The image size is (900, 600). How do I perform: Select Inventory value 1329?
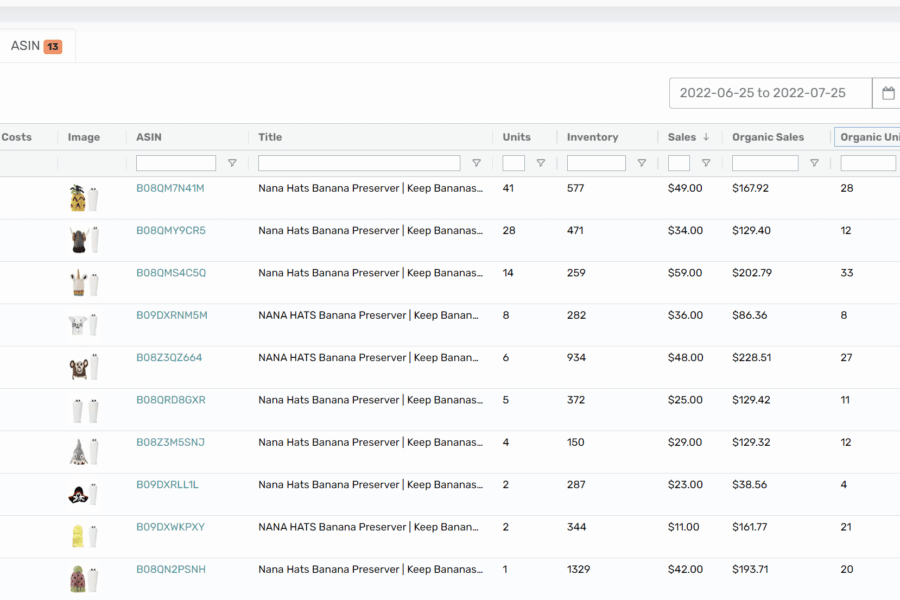pyautogui.click(x=579, y=570)
